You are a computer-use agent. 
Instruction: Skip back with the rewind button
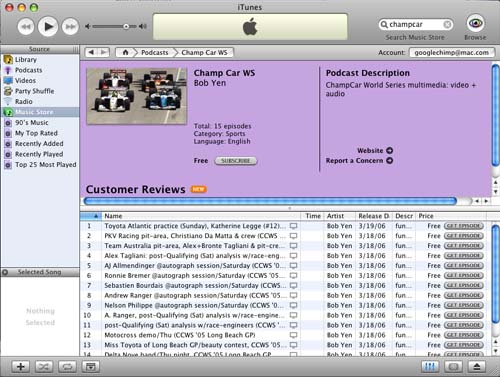[26, 27]
